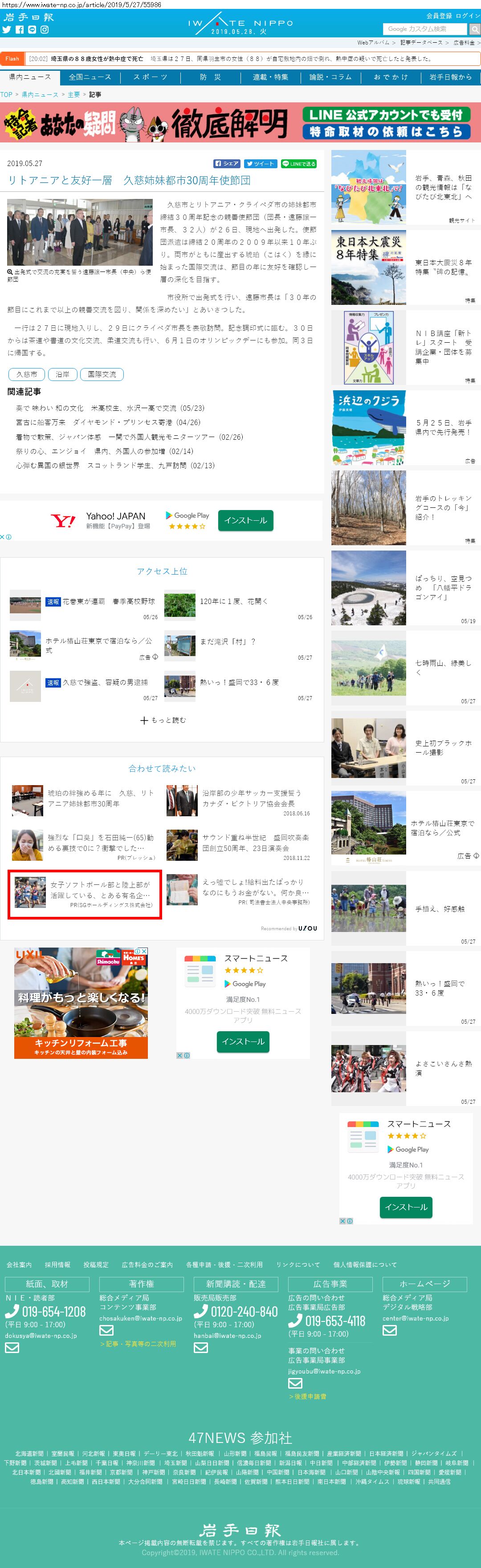This screenshot has height=1568, width=481.
Task: Open 東日本大震災8年特集 thumbnail
Action: pos(368,267)
